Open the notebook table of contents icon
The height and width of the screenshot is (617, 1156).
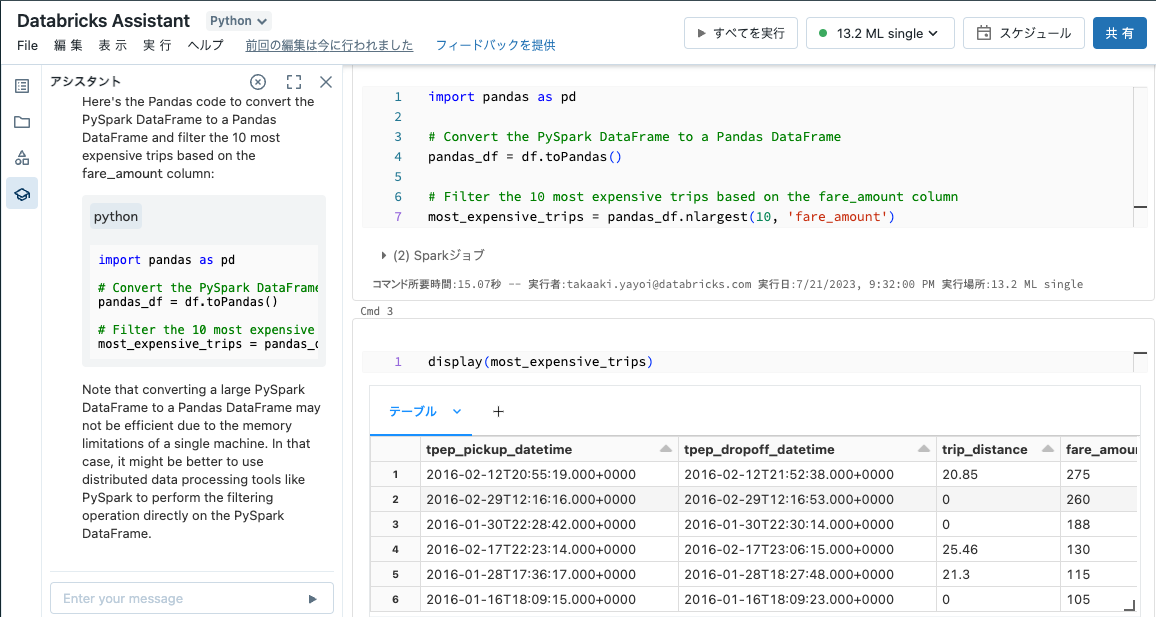(x=22, y=86)
